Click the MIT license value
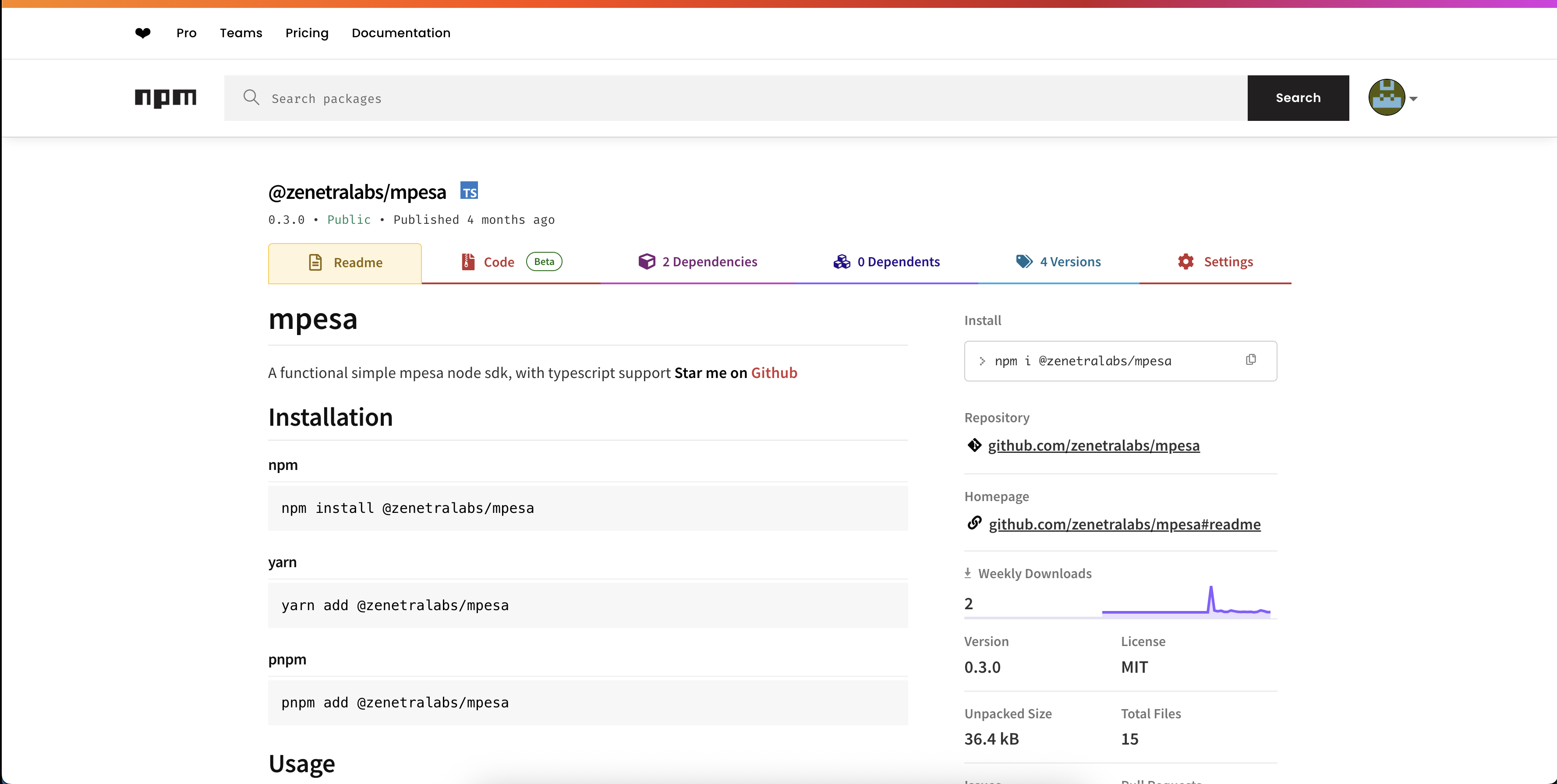The image size is (1557, 784). (x=1135, y=667)
